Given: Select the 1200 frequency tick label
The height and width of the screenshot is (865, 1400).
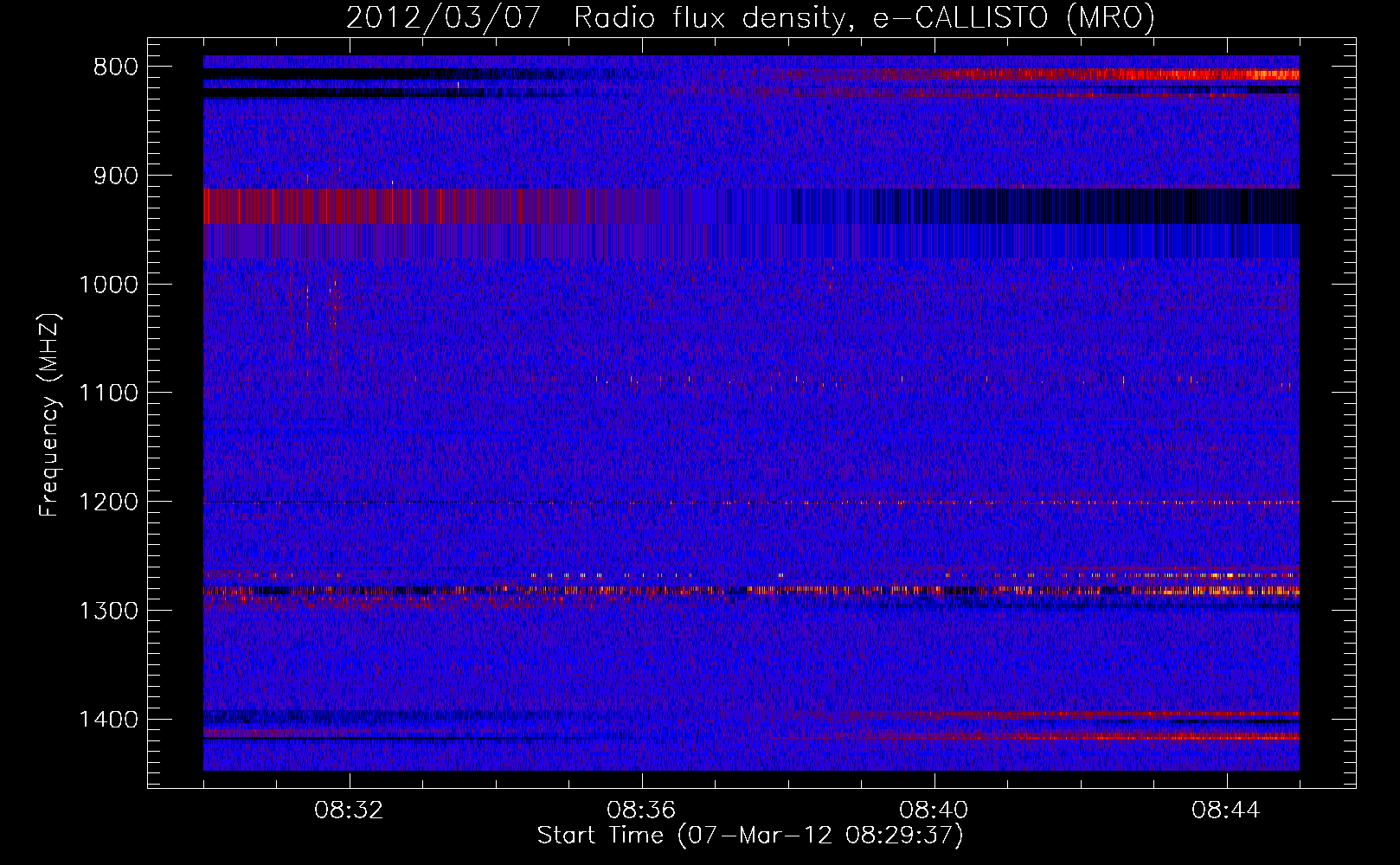Looking at the screenshot, I should (x=108, y=502).
